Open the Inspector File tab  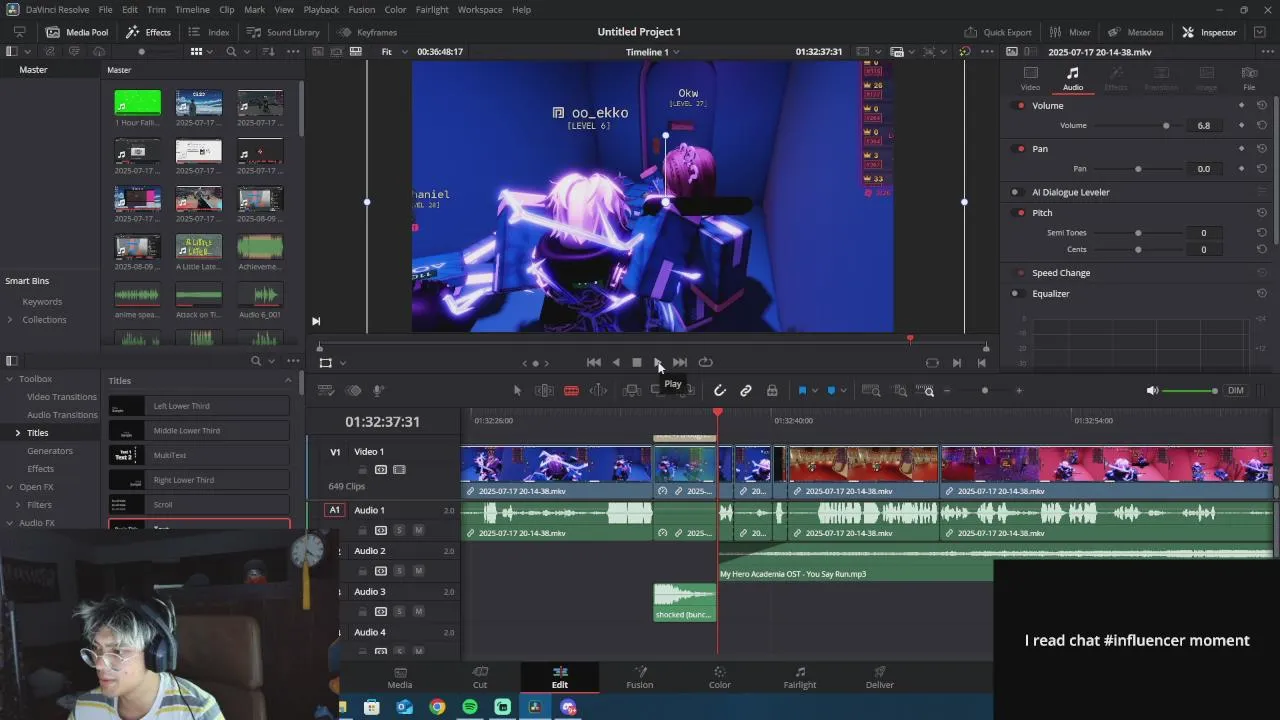coord(1249,78)
